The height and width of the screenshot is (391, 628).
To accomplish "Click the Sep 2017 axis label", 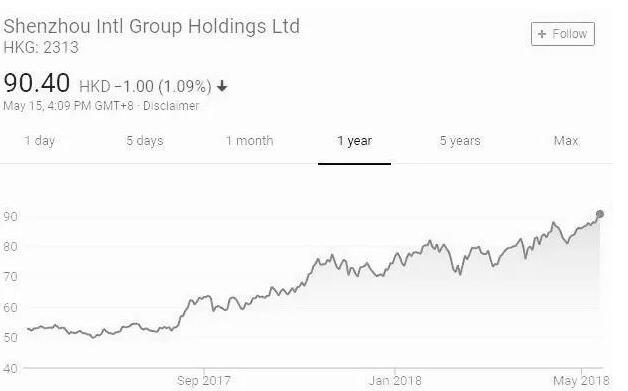I will click(x=203, y=381).
